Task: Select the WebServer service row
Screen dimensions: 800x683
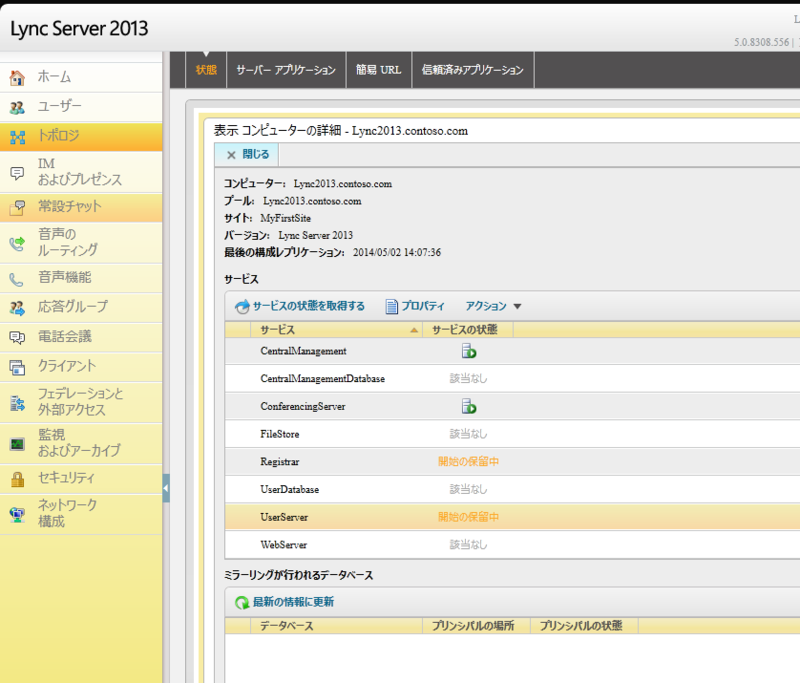Action: click(512, 545)
